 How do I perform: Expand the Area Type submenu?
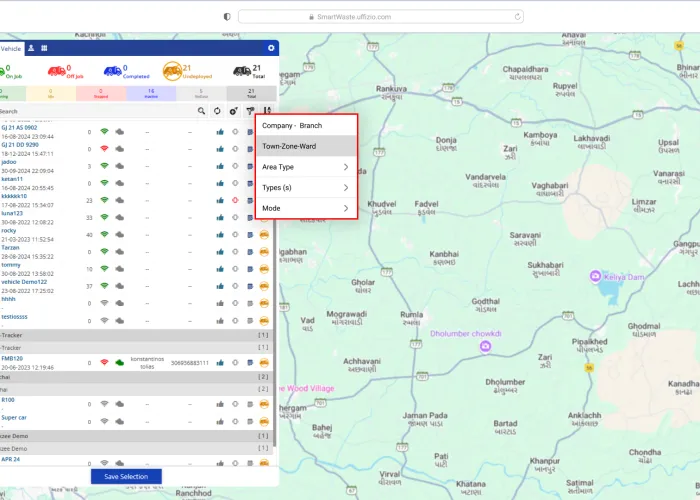pos(306,167)
